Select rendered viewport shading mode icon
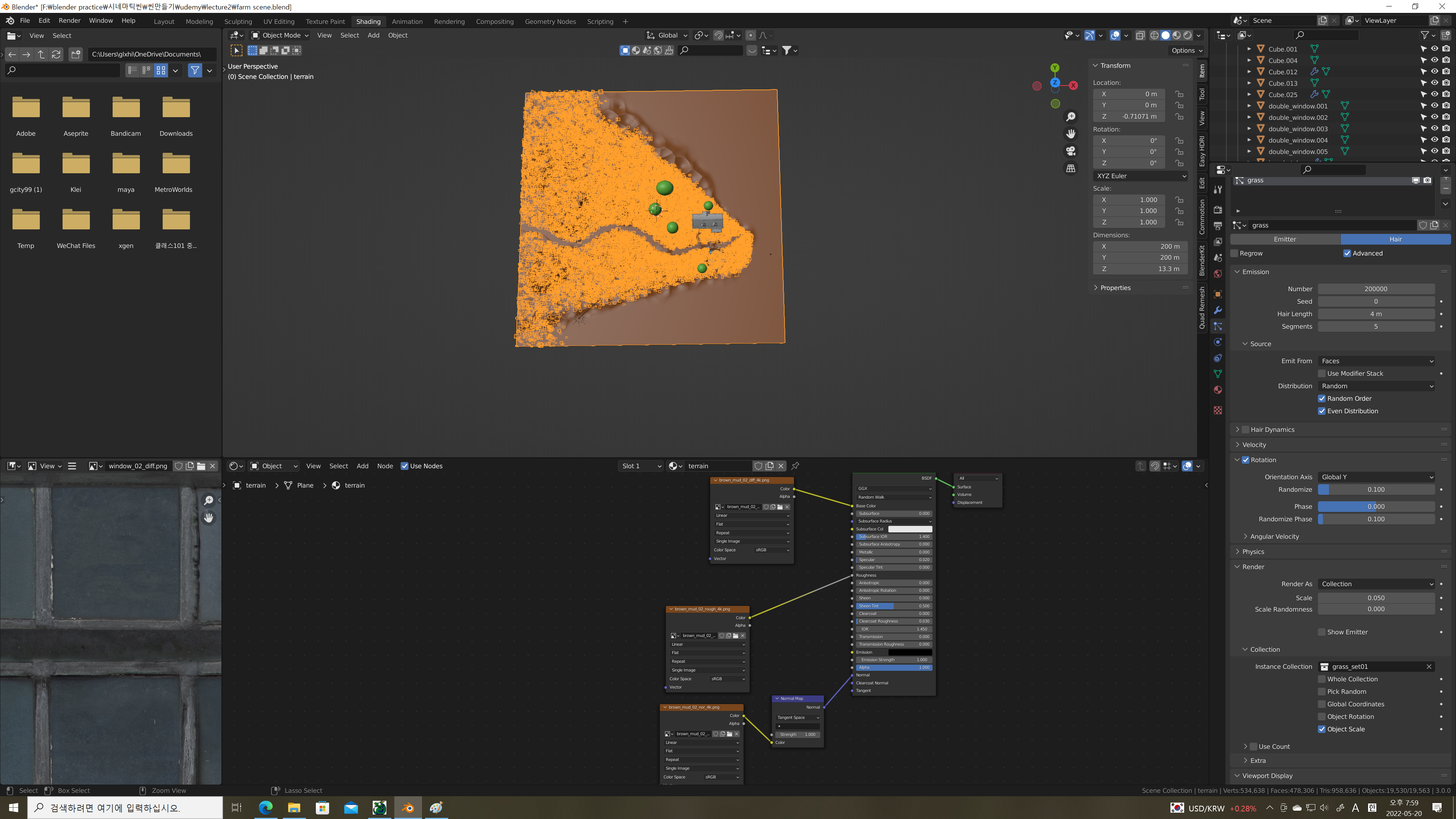The width and height of the screenshot is (1456, 819). (1188, 35)
